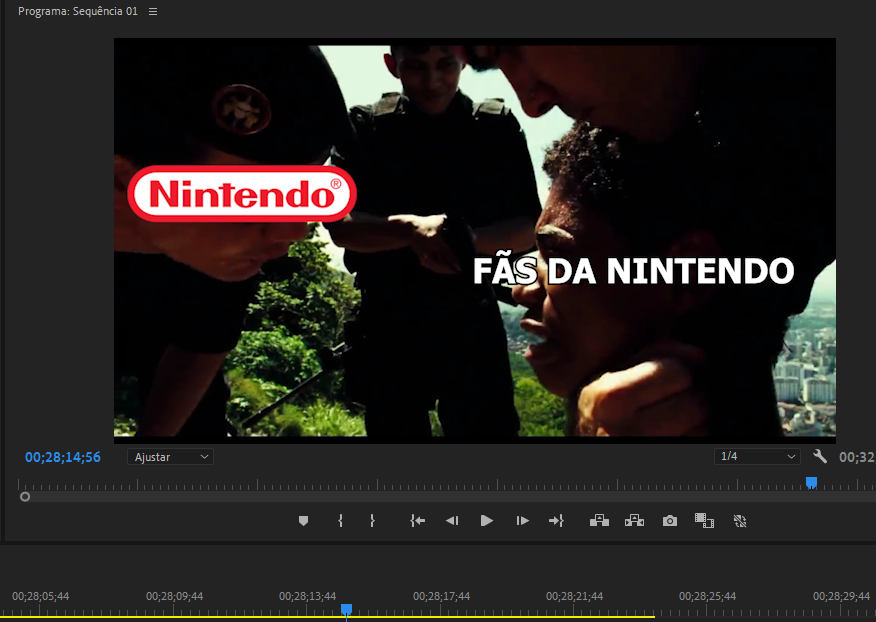Click the program monitor playhead marker
The image size is (876, 622).
pyautogui.click(x=811, y=483)
